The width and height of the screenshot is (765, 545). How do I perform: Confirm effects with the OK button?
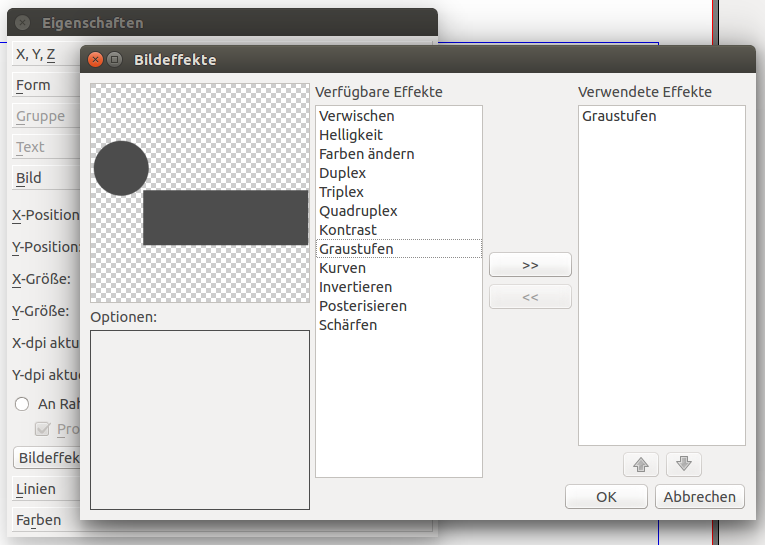coord(606,496)
